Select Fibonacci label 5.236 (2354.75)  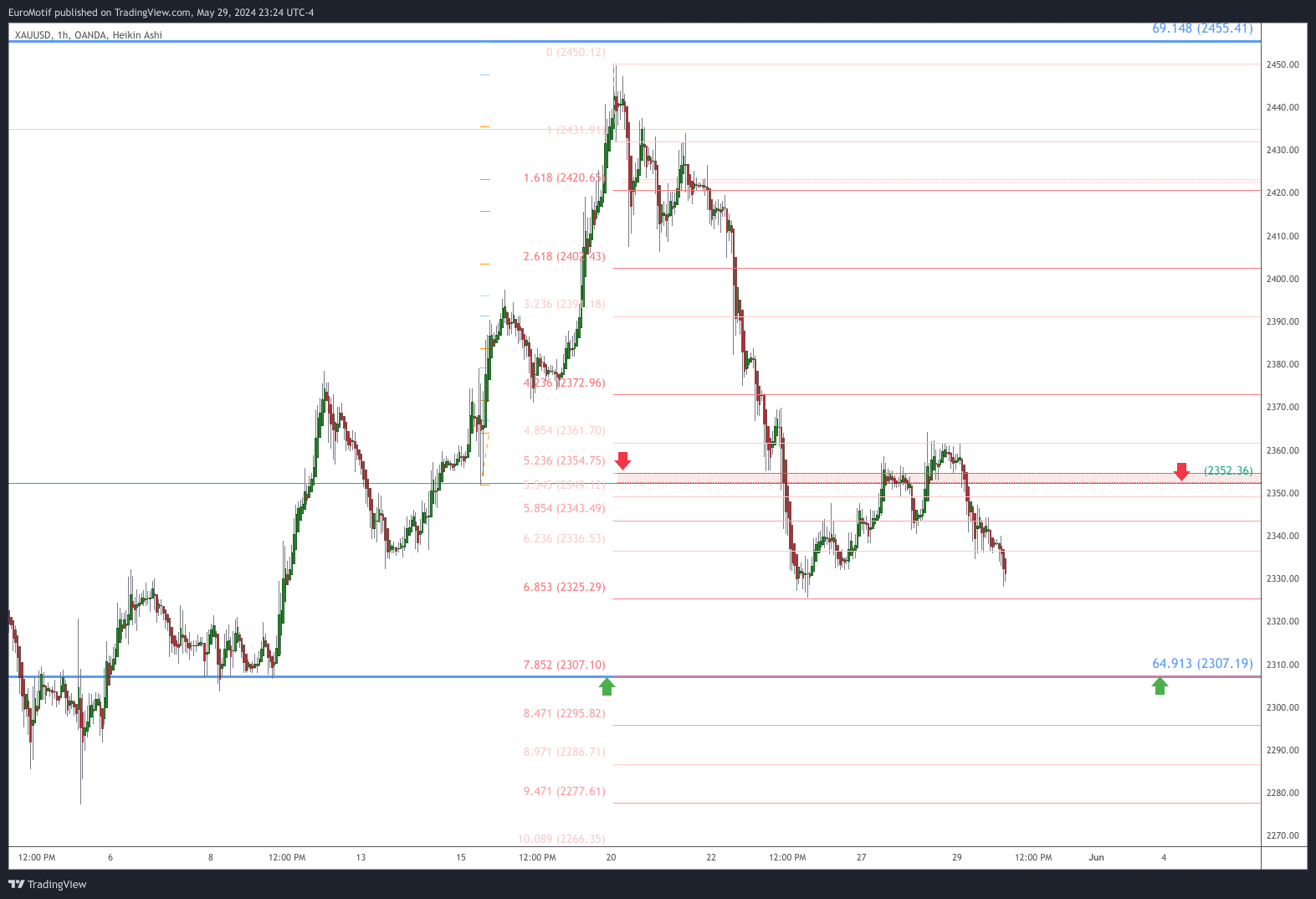pyautogui.click(x=565, y=460)
